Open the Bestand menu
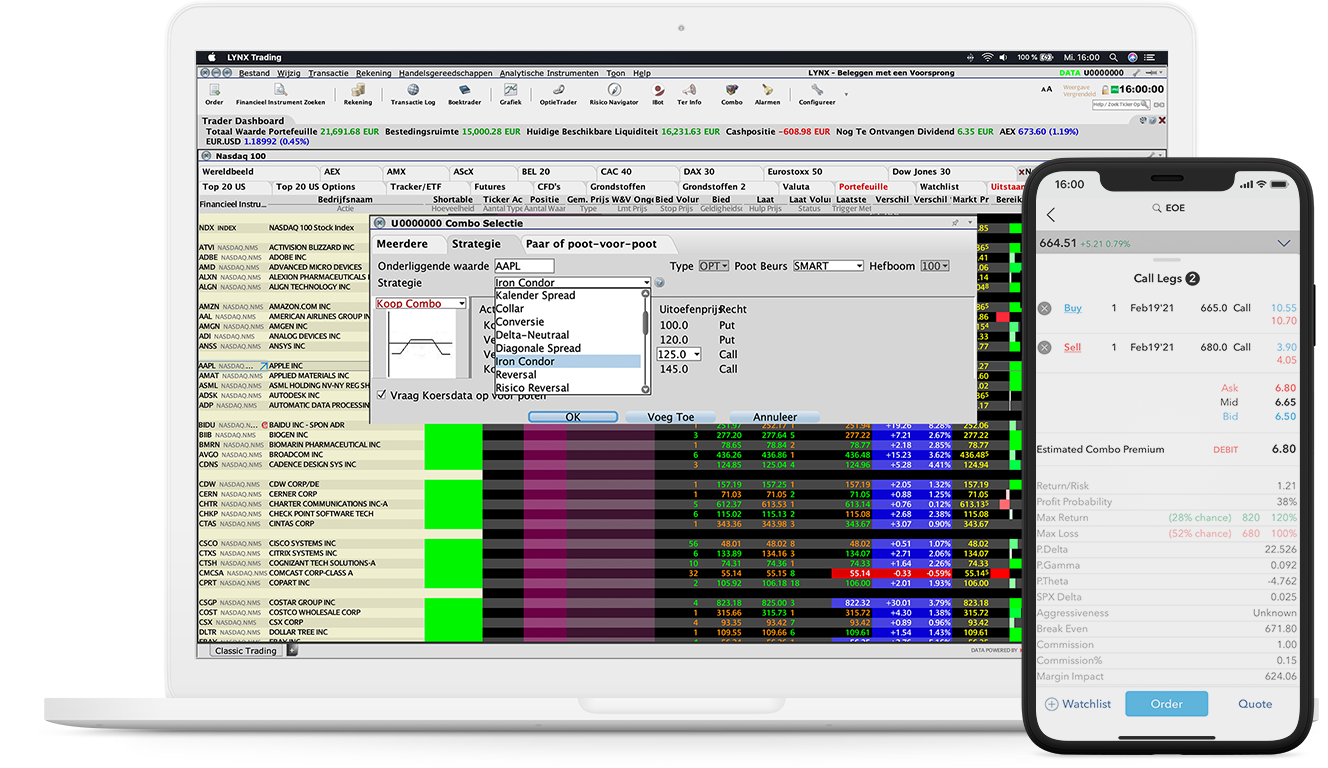Image resolution: width=1328 pixels, height=768 pixels. (254, 73)
